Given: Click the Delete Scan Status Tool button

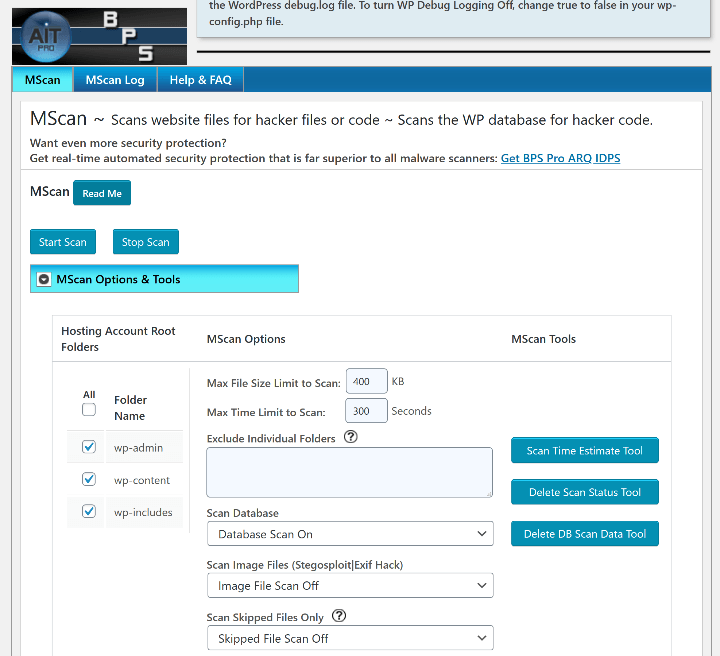Looking at the screenshot, I should click(x=585, y=492).
